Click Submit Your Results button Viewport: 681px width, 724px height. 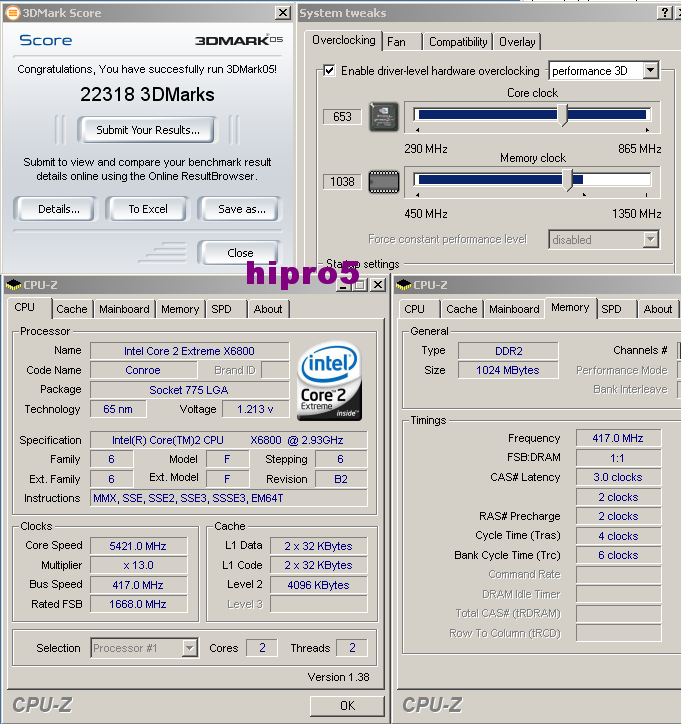click(x=148, y=130)
